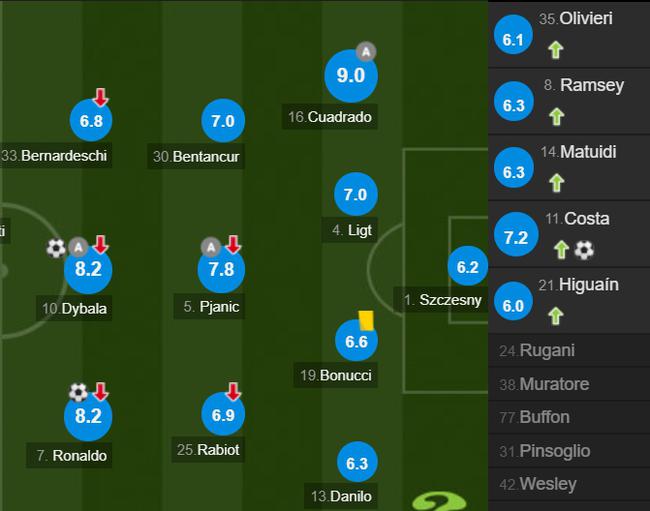This screenshot has height=511, width=650.
Task: Open Cuadrado's 9.0 rating circle
Action: coord(351,76)
